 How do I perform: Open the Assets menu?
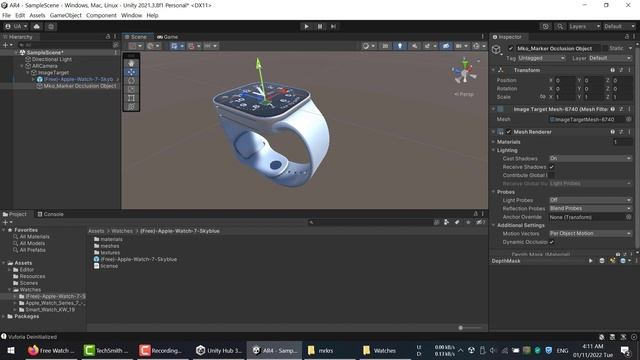37,16
